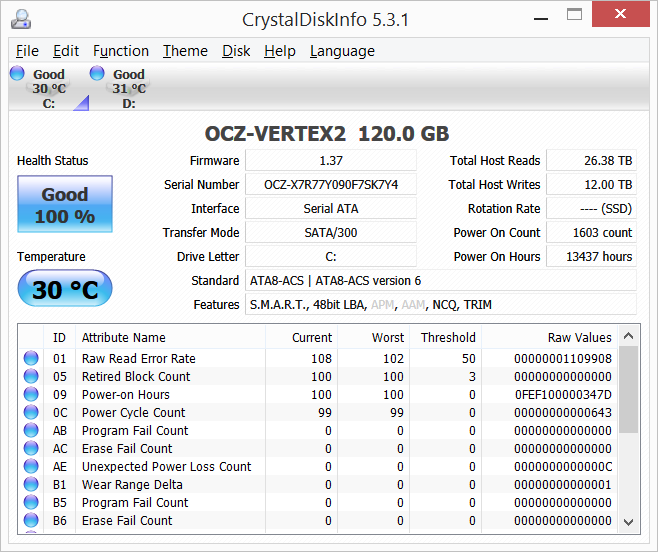Click the Transfer Mode field SATA/300
The image size is (658, 552).
tap(331, 232)
